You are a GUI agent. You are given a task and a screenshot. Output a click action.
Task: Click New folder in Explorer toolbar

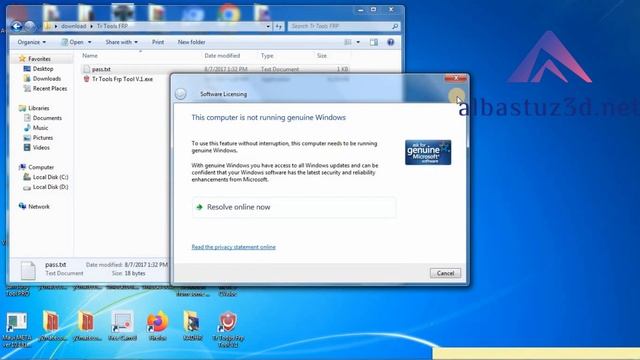pos(191,42)
